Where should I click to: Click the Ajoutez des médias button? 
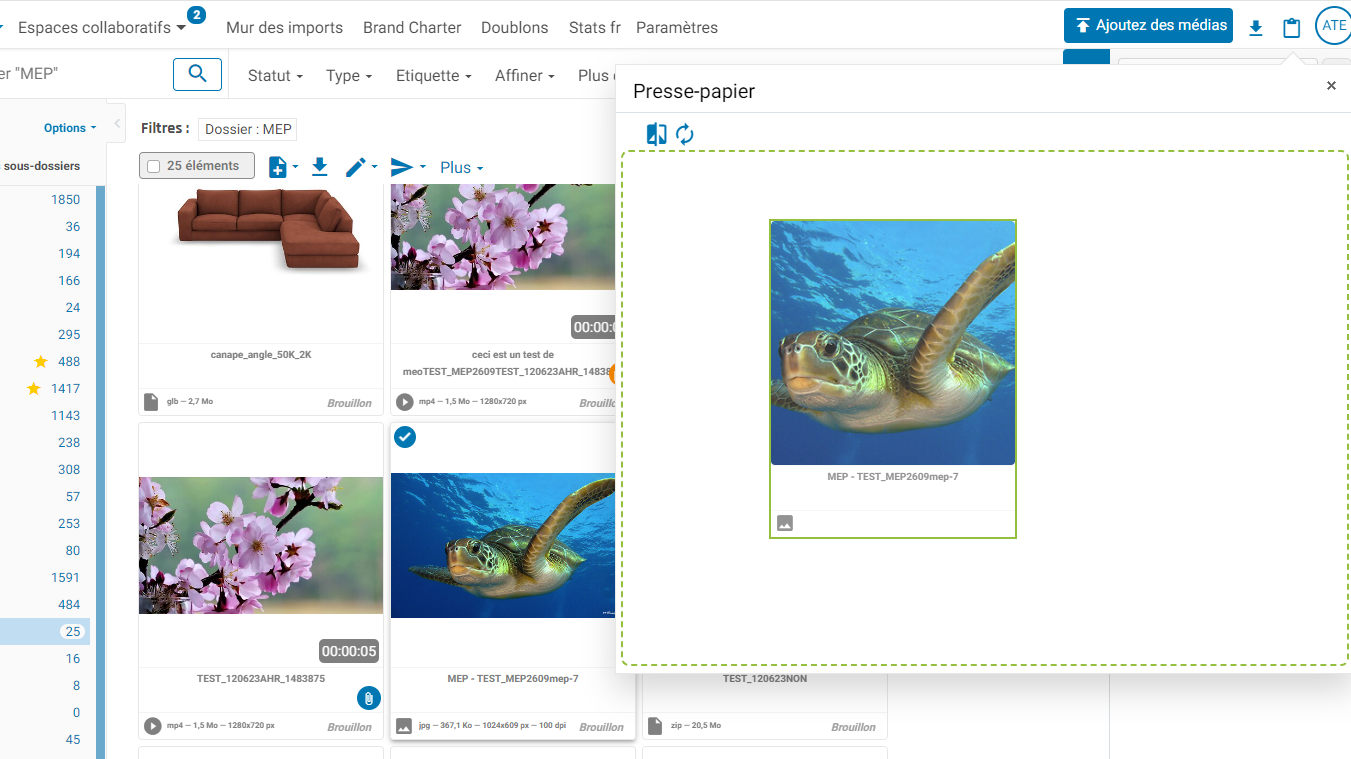click(x=1148, y=25)
